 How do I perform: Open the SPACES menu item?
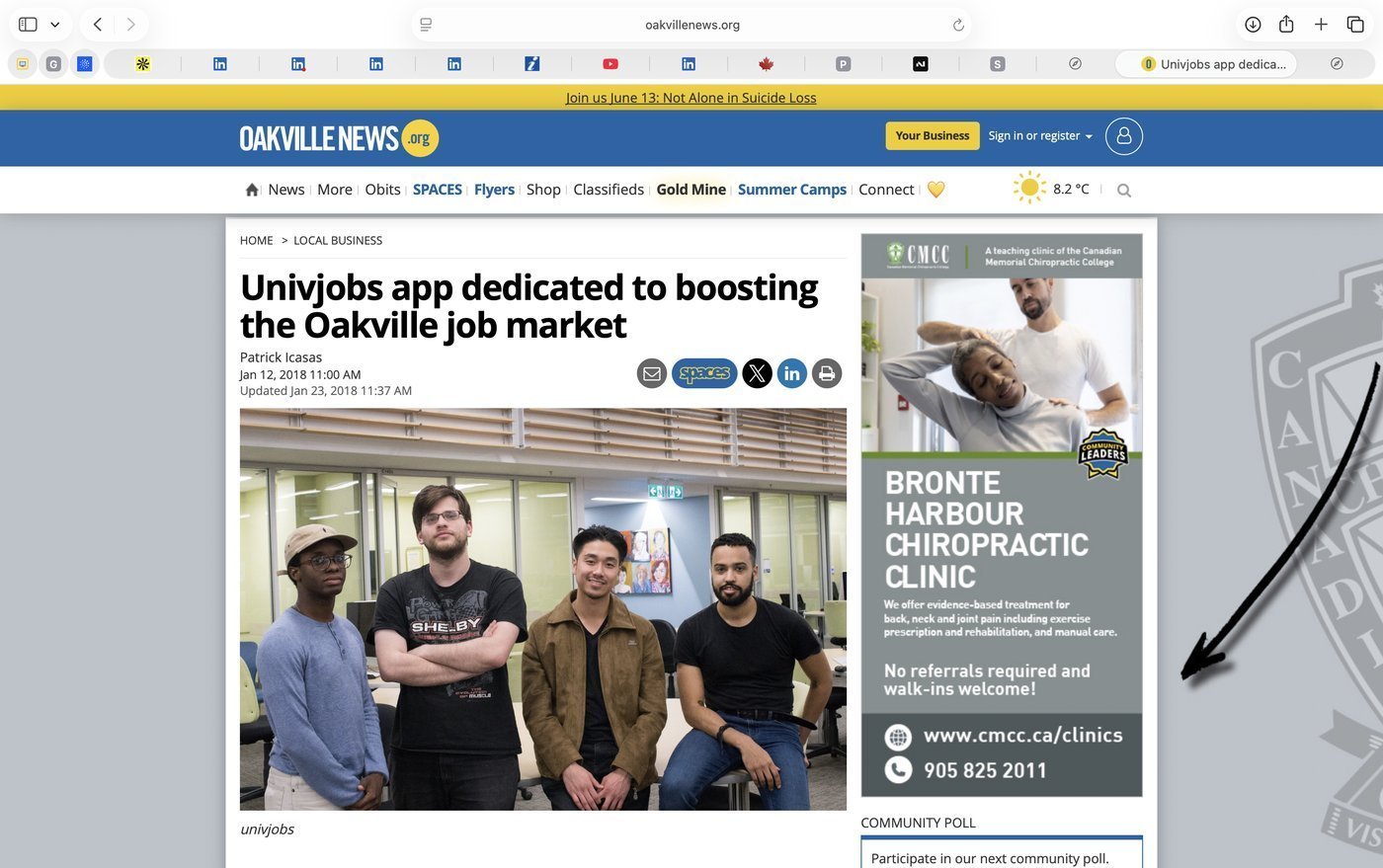(x=438, y=190)
